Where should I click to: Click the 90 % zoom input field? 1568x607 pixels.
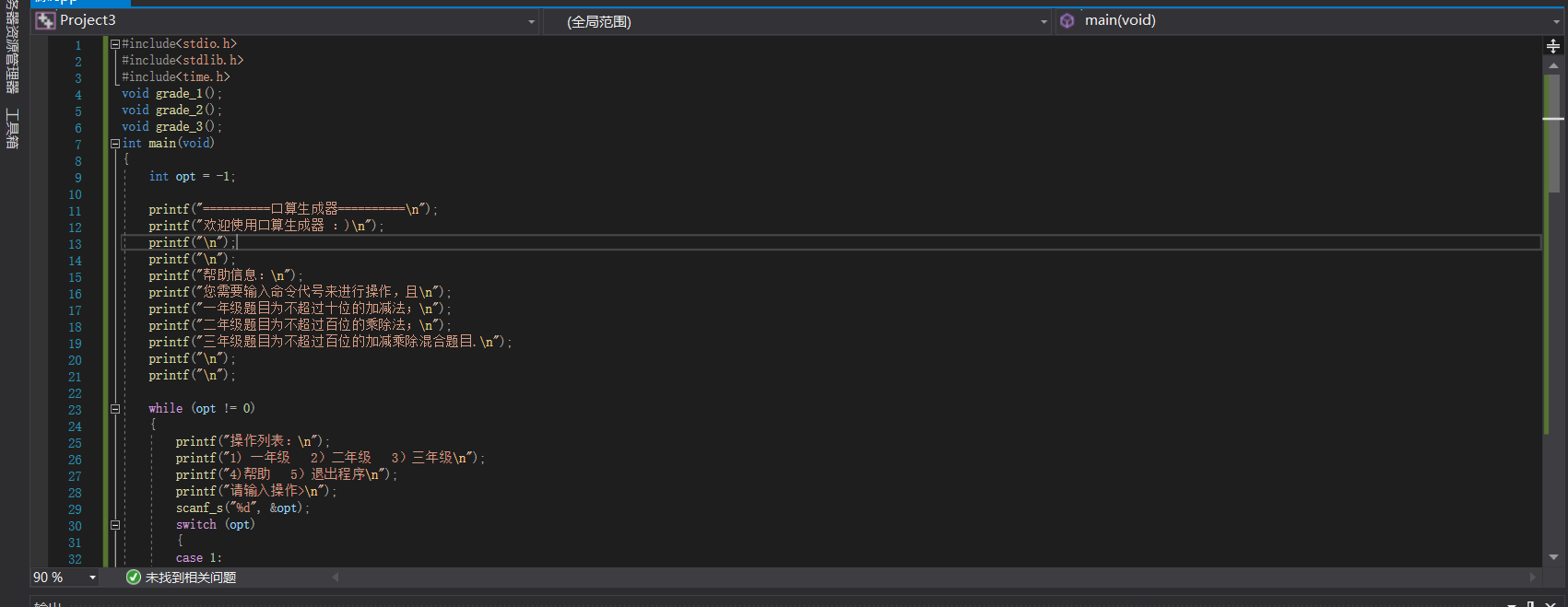(x=57, y=578)
